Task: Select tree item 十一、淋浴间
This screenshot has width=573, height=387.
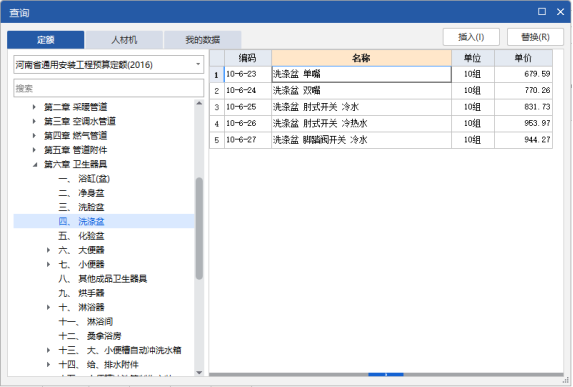Action: click(86, 322)
